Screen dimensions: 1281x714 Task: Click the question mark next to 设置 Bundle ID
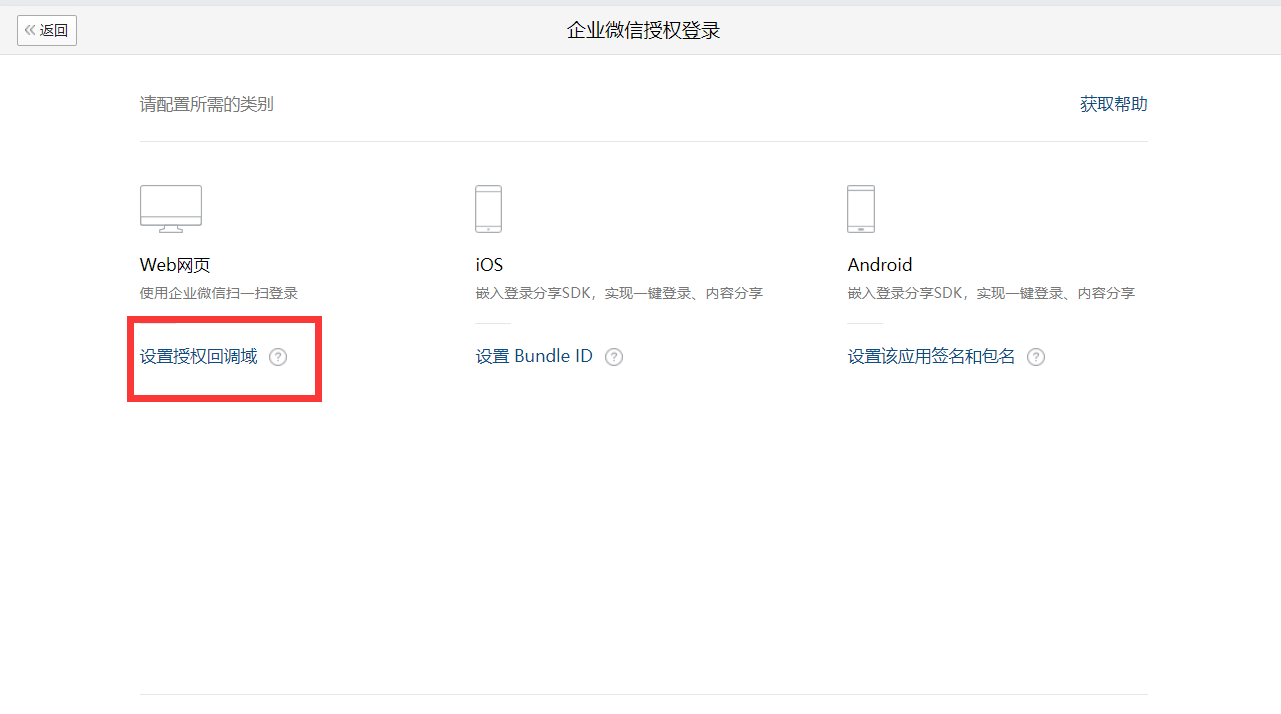point(614,357)
